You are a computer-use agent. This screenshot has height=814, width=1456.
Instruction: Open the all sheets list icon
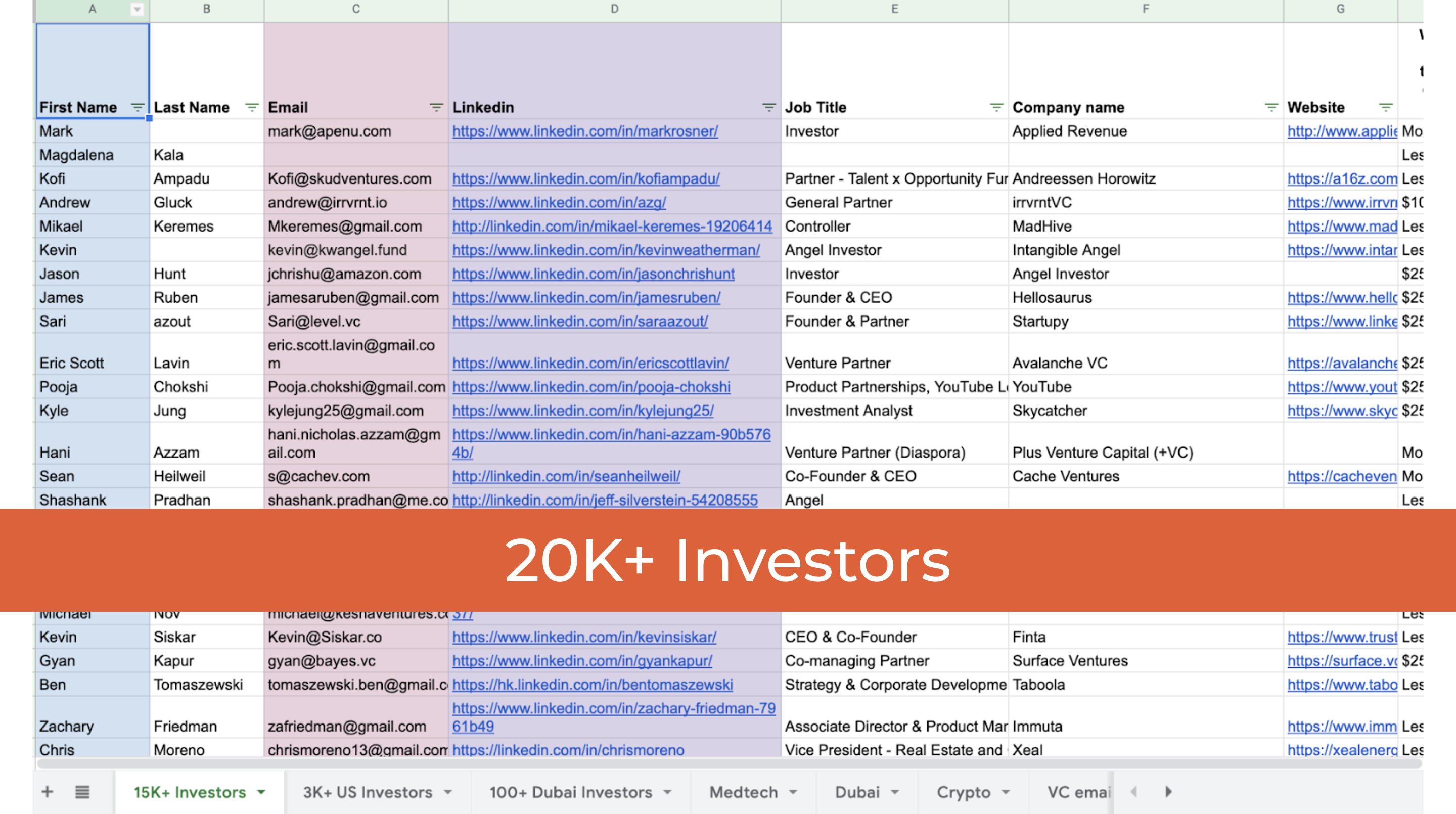pos(82,792)
